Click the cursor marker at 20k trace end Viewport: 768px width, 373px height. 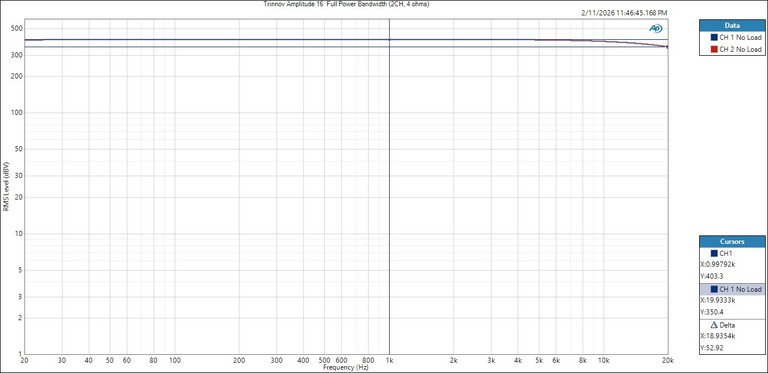point(668,47)
